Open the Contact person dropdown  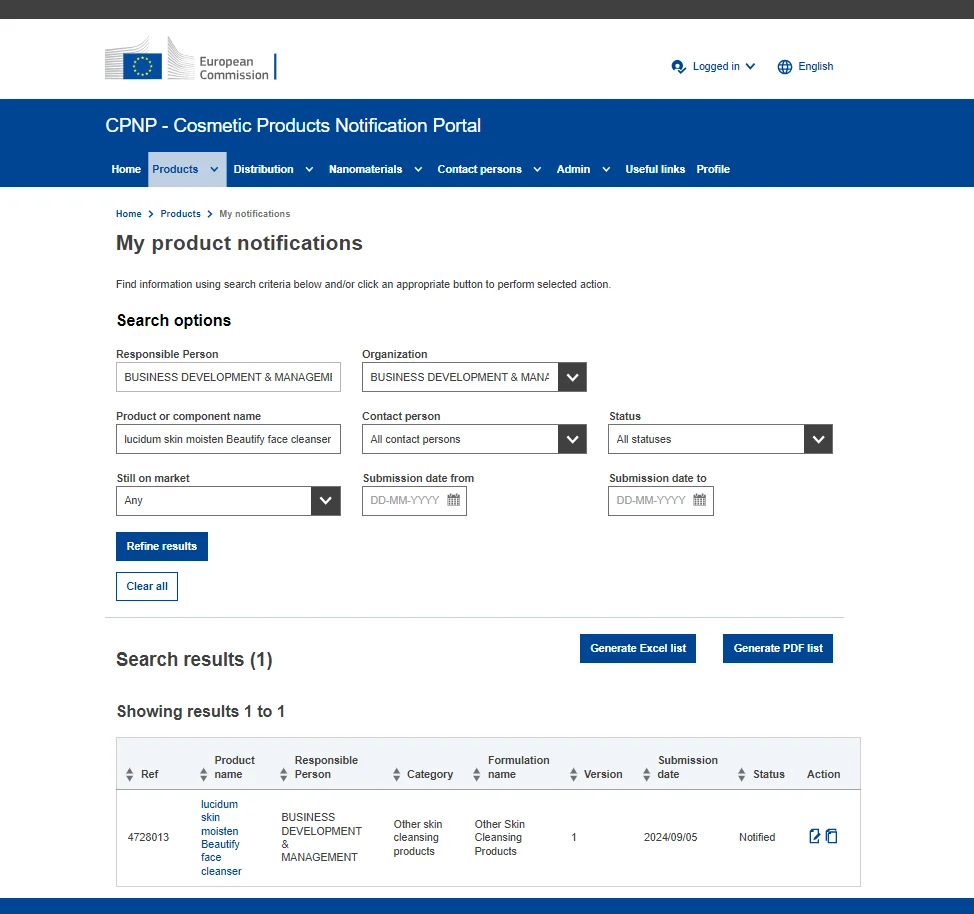(572, 439)
